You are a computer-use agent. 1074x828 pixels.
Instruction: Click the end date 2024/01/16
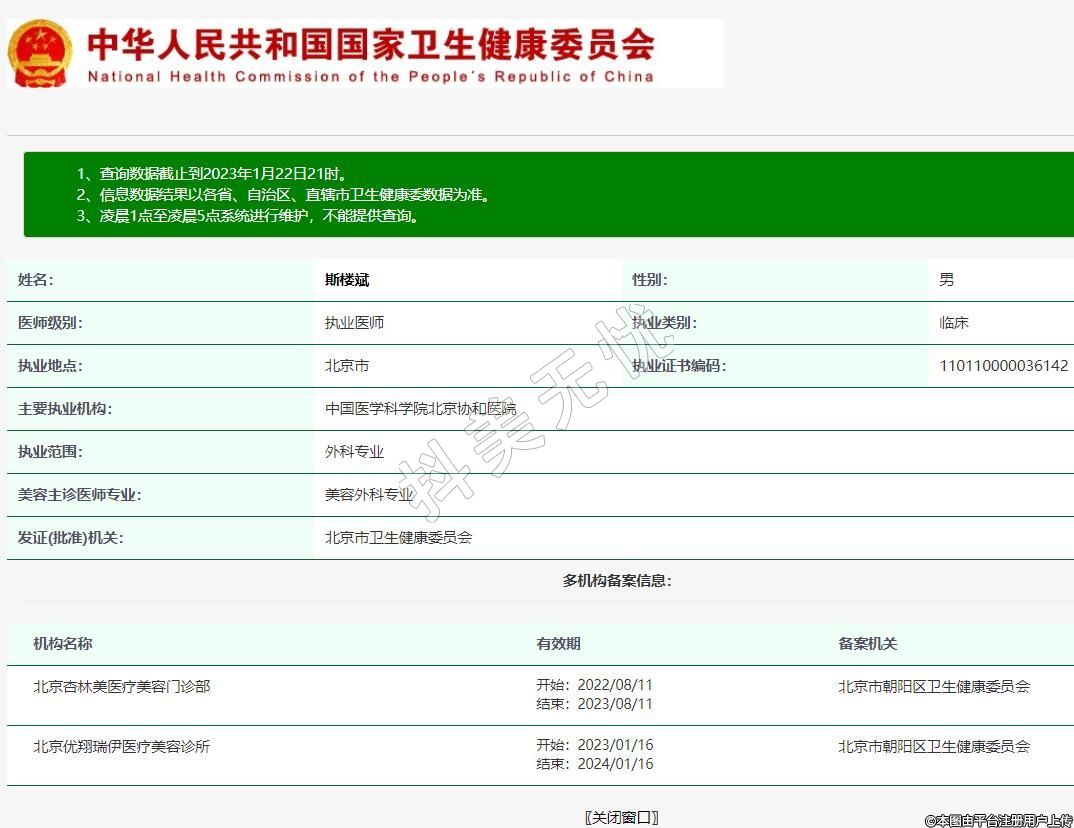(614, 764)
